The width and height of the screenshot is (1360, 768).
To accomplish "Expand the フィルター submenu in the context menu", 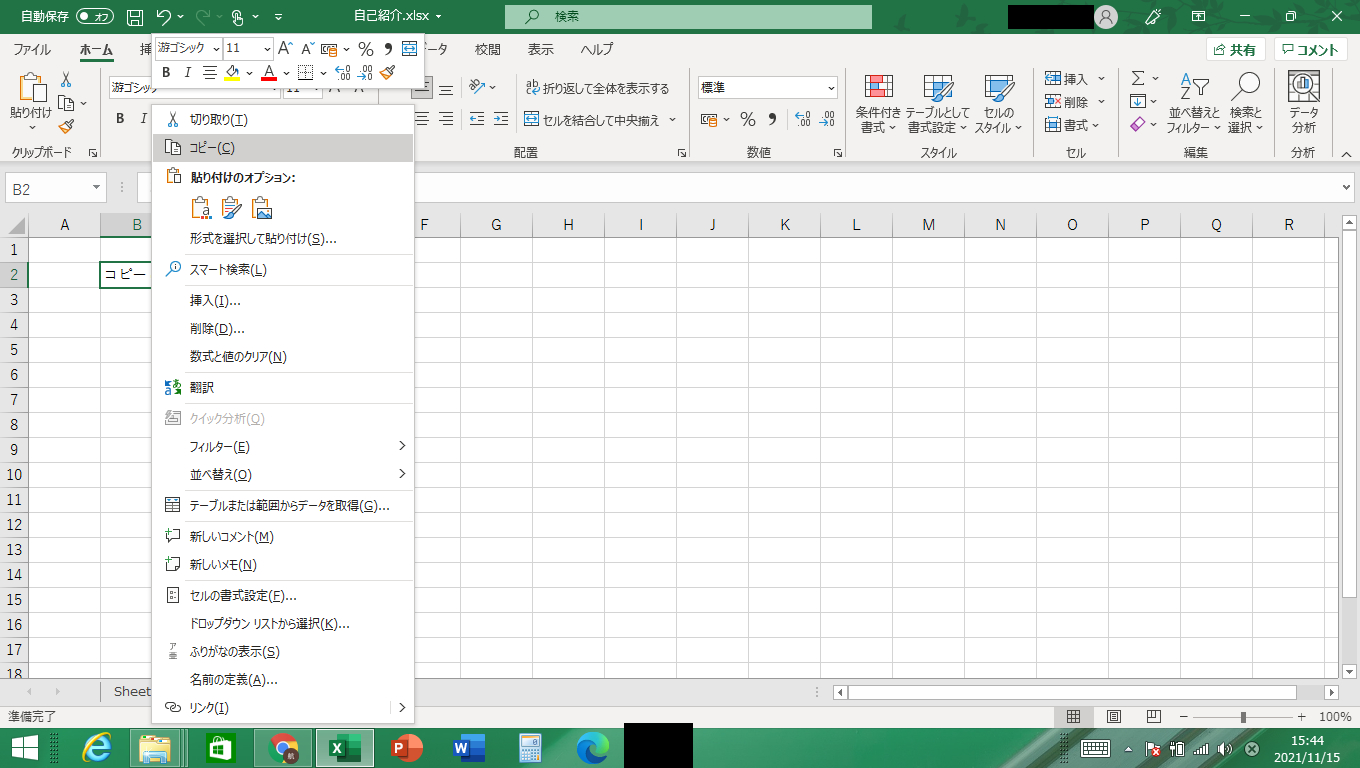I will pyautogui.click(x=403, y=446).
